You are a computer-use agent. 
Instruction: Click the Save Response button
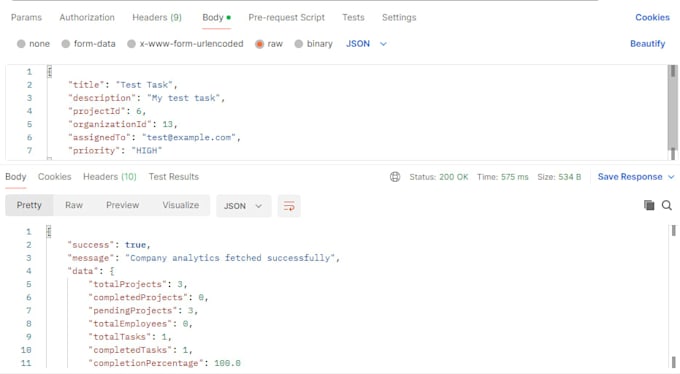coord(630,177)
